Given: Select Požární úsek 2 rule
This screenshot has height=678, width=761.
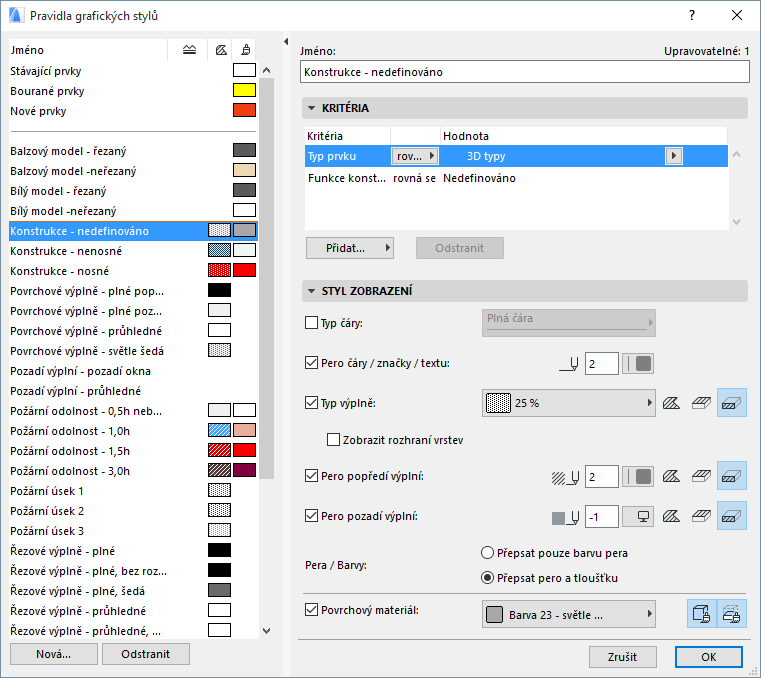Looking at the screenshot, I should [x=133, y=511].
